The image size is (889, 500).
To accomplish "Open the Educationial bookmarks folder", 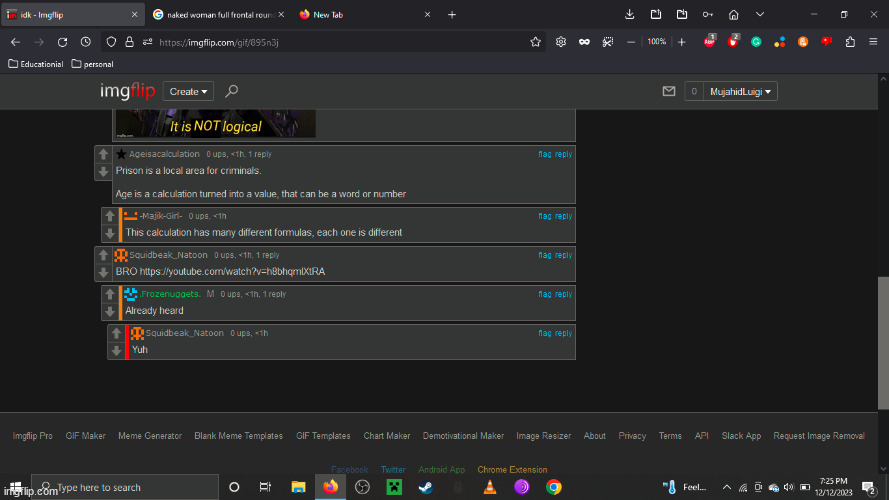I will click(36, 64).
